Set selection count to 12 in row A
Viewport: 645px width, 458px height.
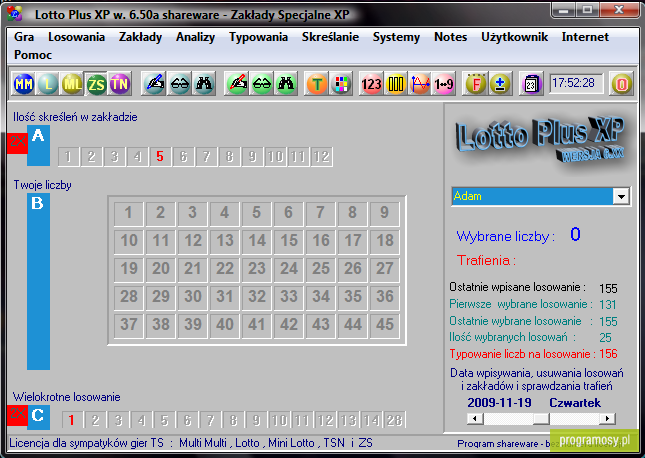[321, 157]
